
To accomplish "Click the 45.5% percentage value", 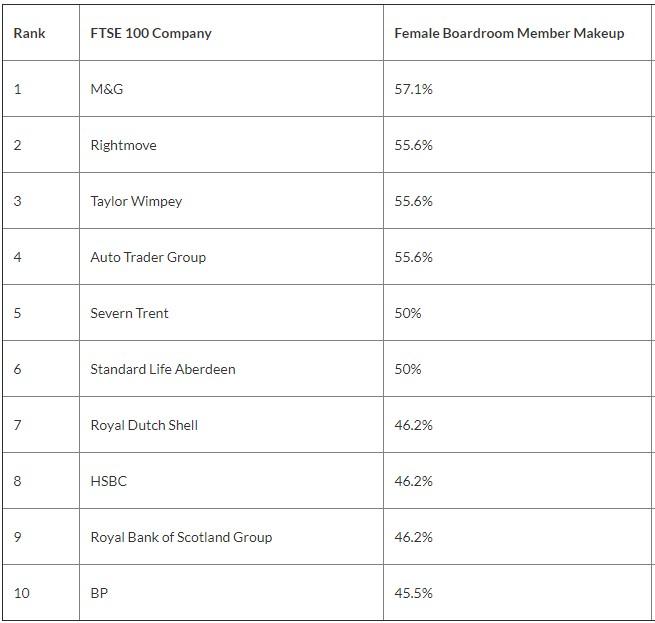I will (x=413, y=593).
